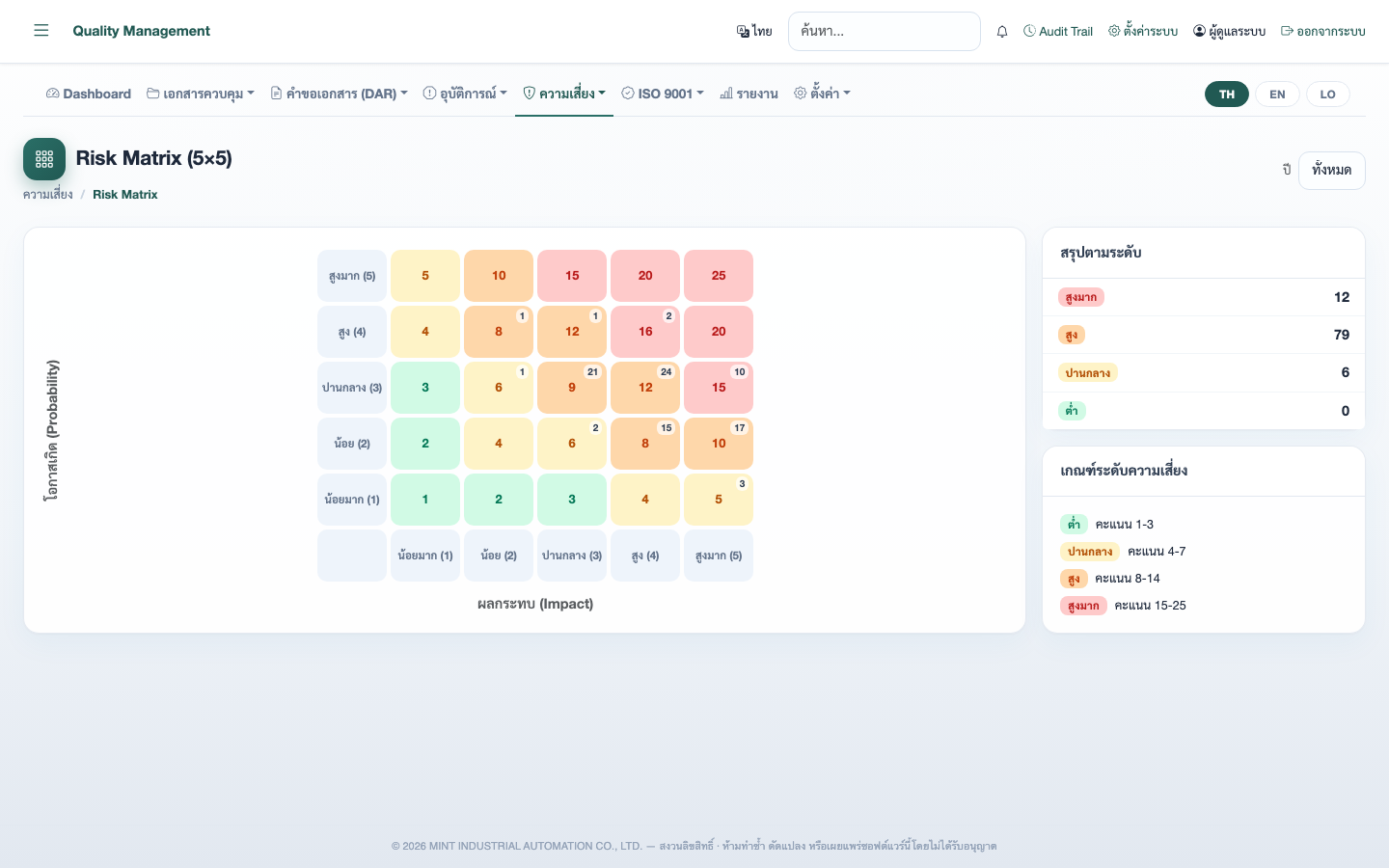Focus the ค้นหา search field
This screenshot has height=868, width=1389.
pyautogui.click(x=884, y=31)
